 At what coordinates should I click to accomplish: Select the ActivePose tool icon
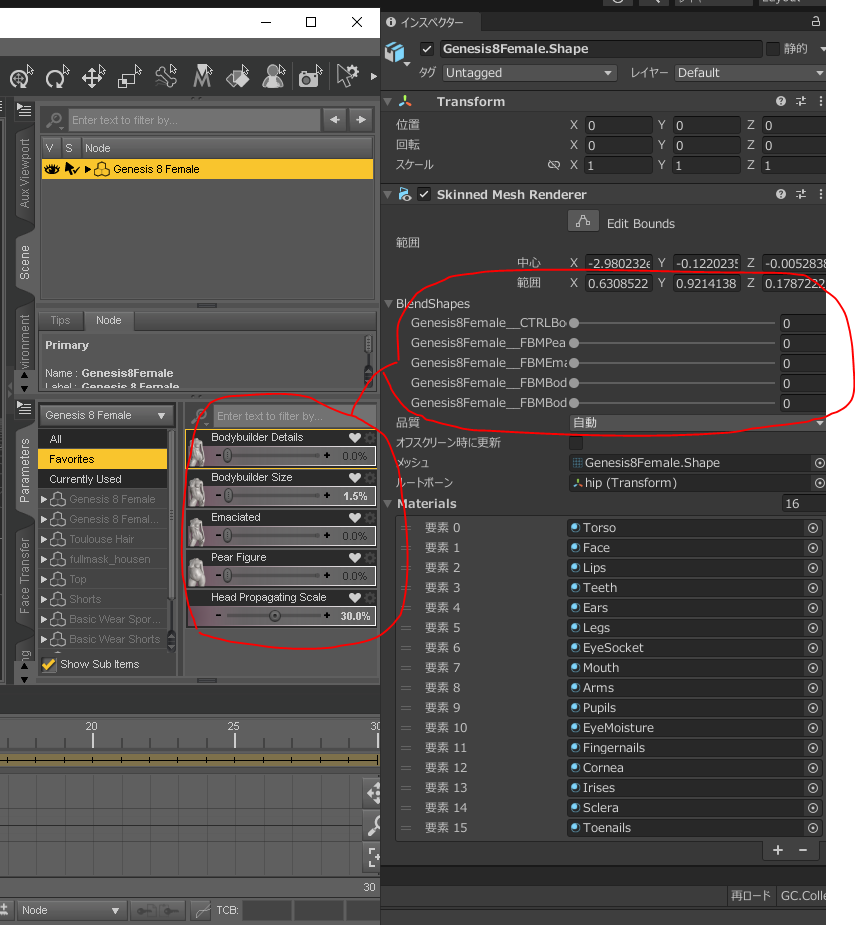tap(166, 77)
